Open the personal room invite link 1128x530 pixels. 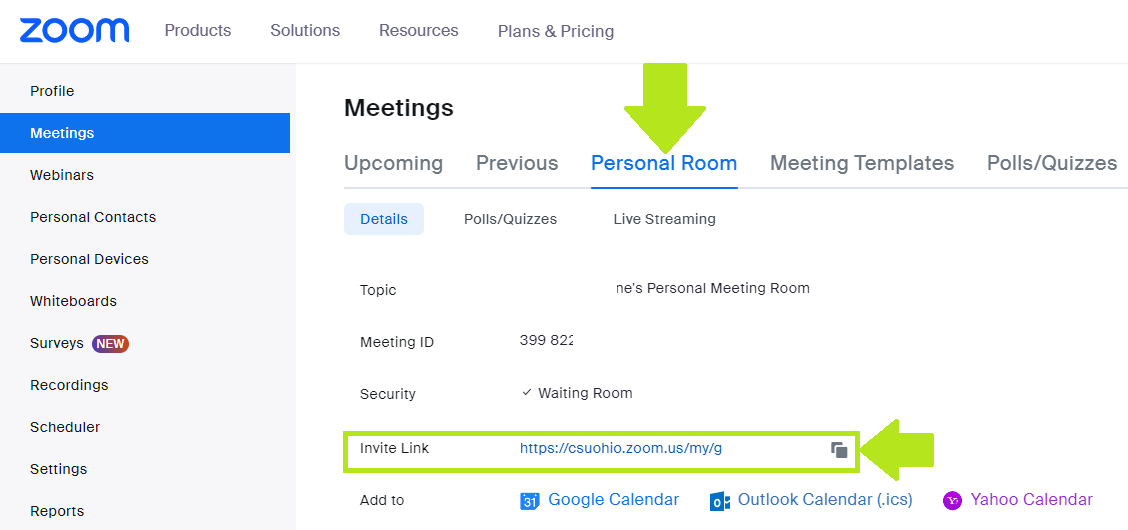620,449
